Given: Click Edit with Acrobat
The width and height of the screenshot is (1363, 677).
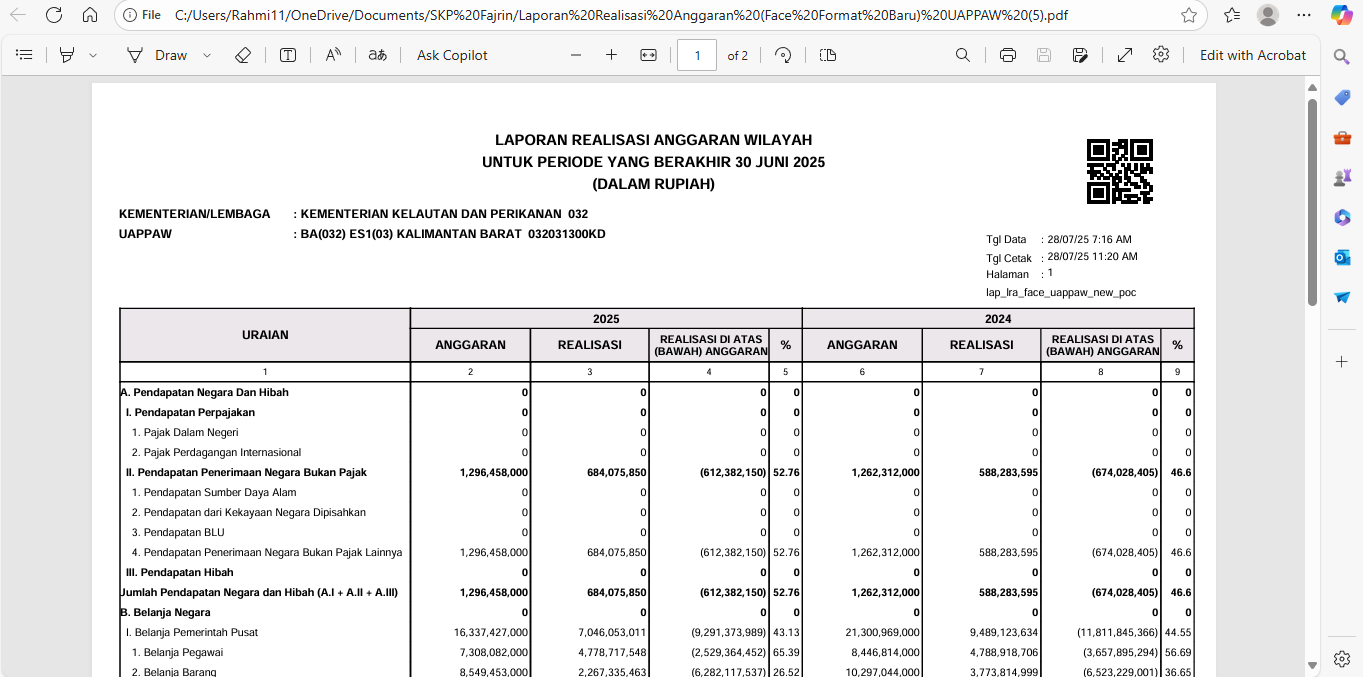Looking at the screenshot, I should click(x=1253, y=55).
